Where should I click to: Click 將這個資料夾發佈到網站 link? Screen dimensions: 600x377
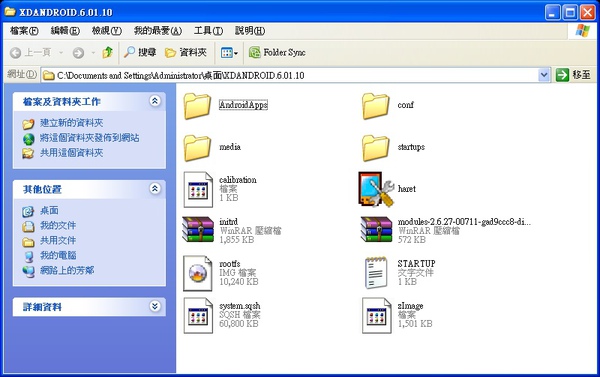(90, 138)
